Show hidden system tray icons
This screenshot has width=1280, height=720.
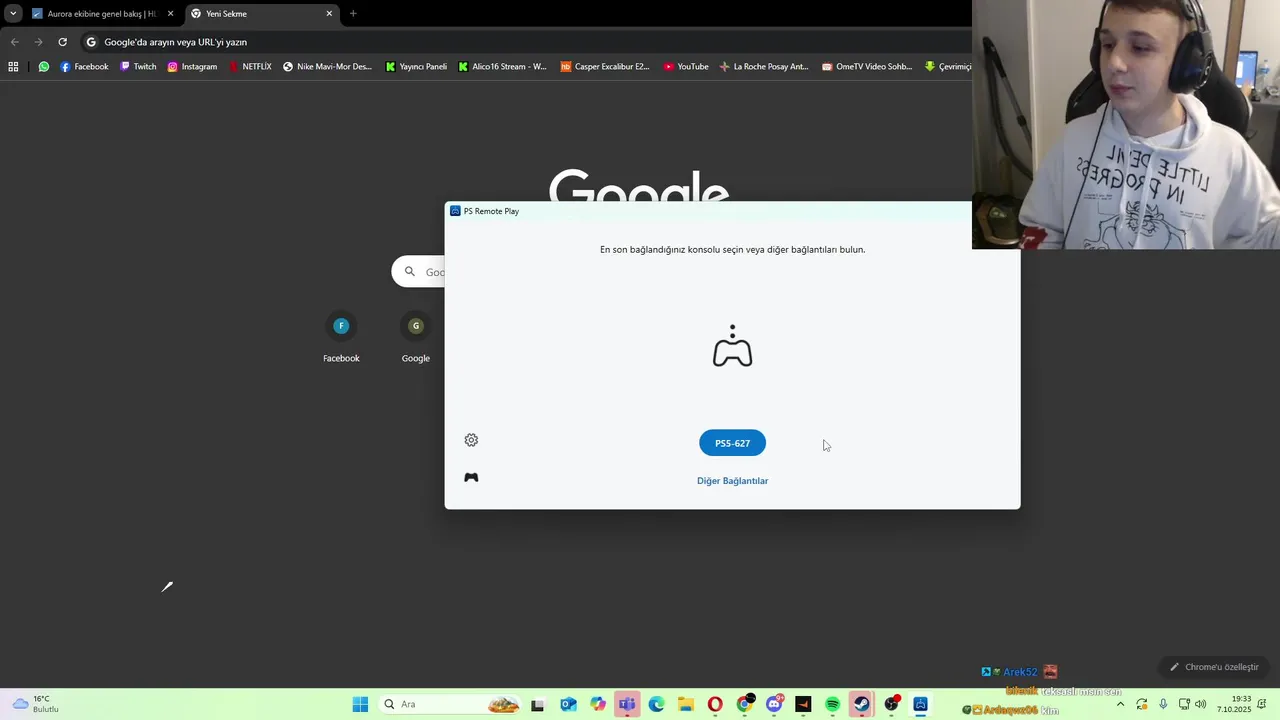pos(1120,704)
